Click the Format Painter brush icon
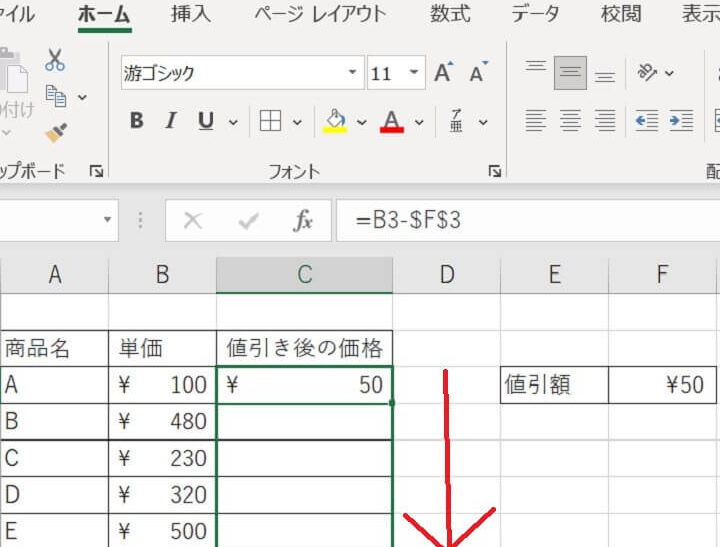The image size is (720, 547). coord(55,133)
